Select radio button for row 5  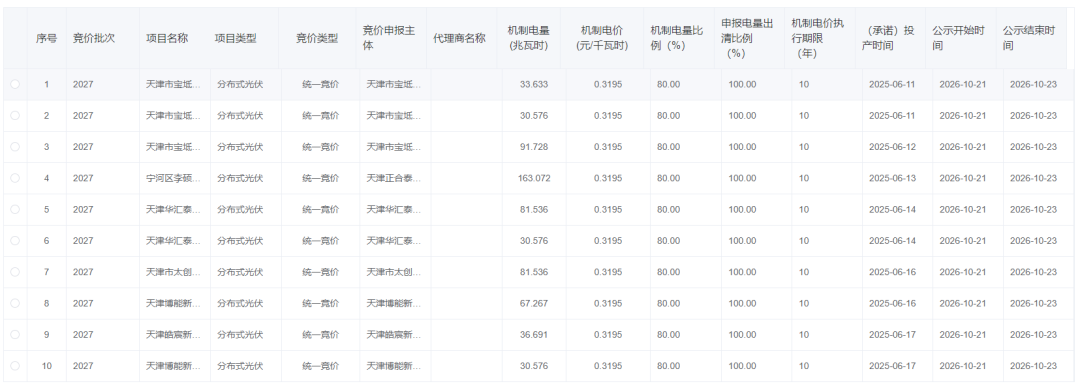pos(15,210)
